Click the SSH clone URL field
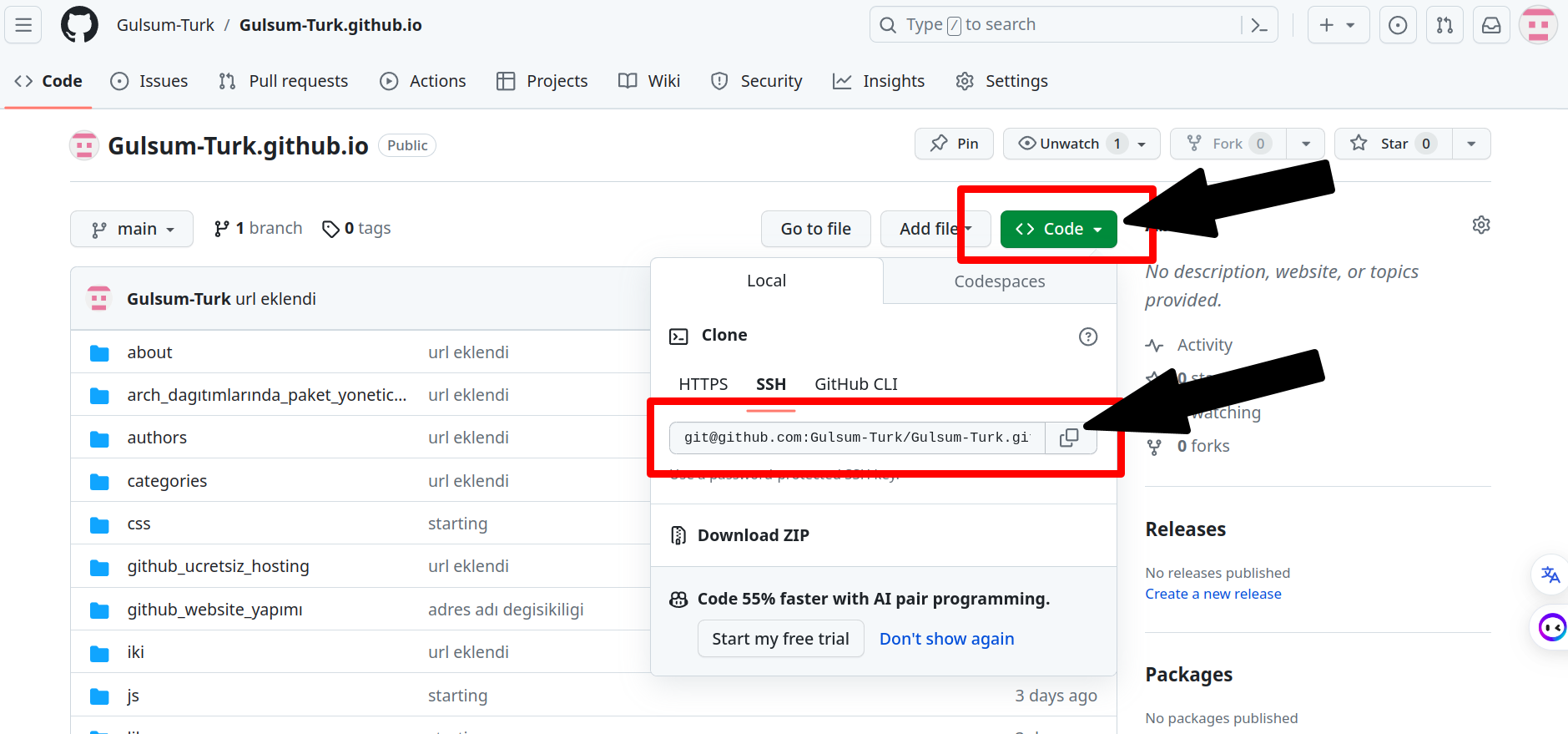 click(x=857, y=438)
